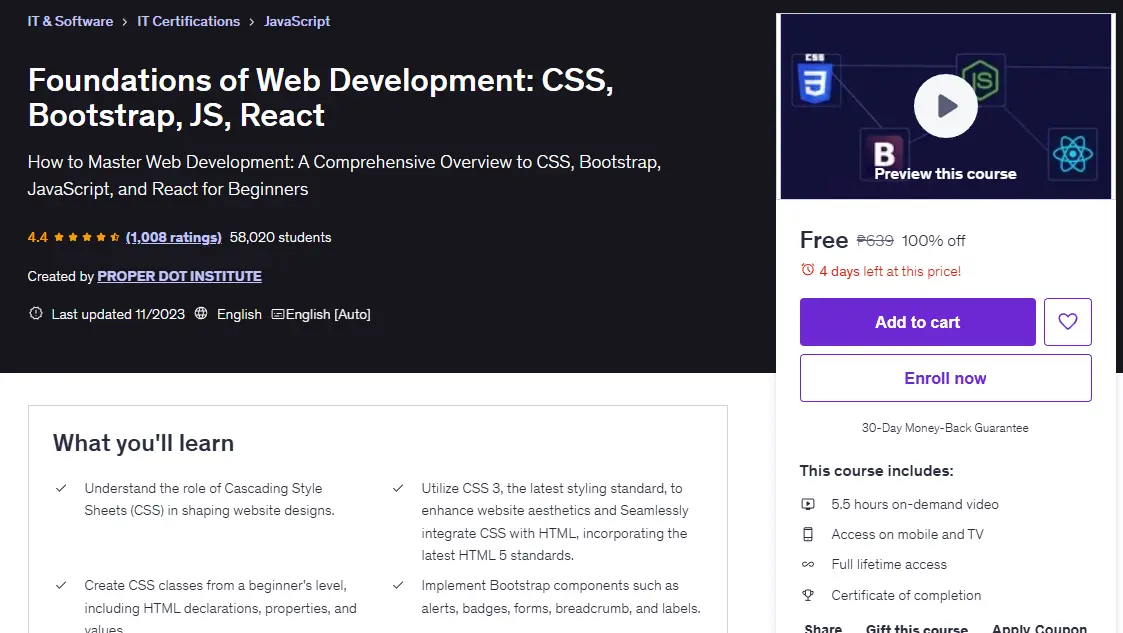
Task: Click the React atom logo in preview
Action: coord(1072,154)
